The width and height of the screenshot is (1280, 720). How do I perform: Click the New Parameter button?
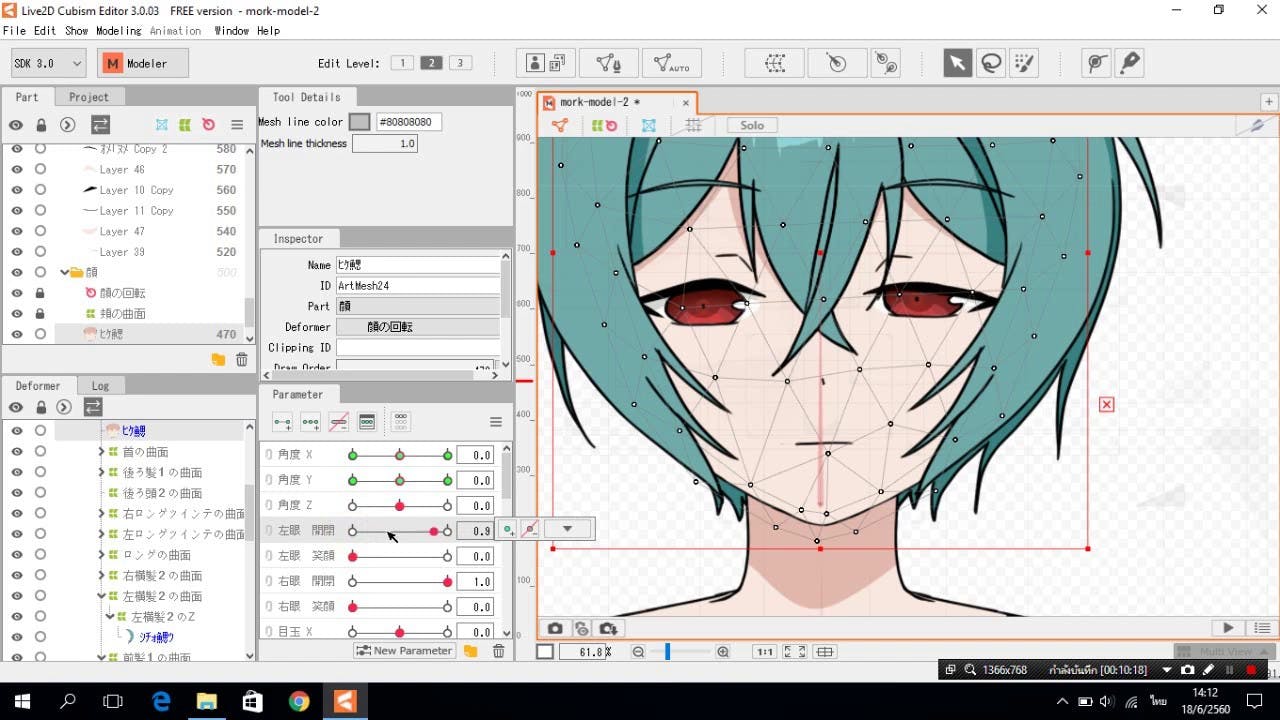[405, 651]
